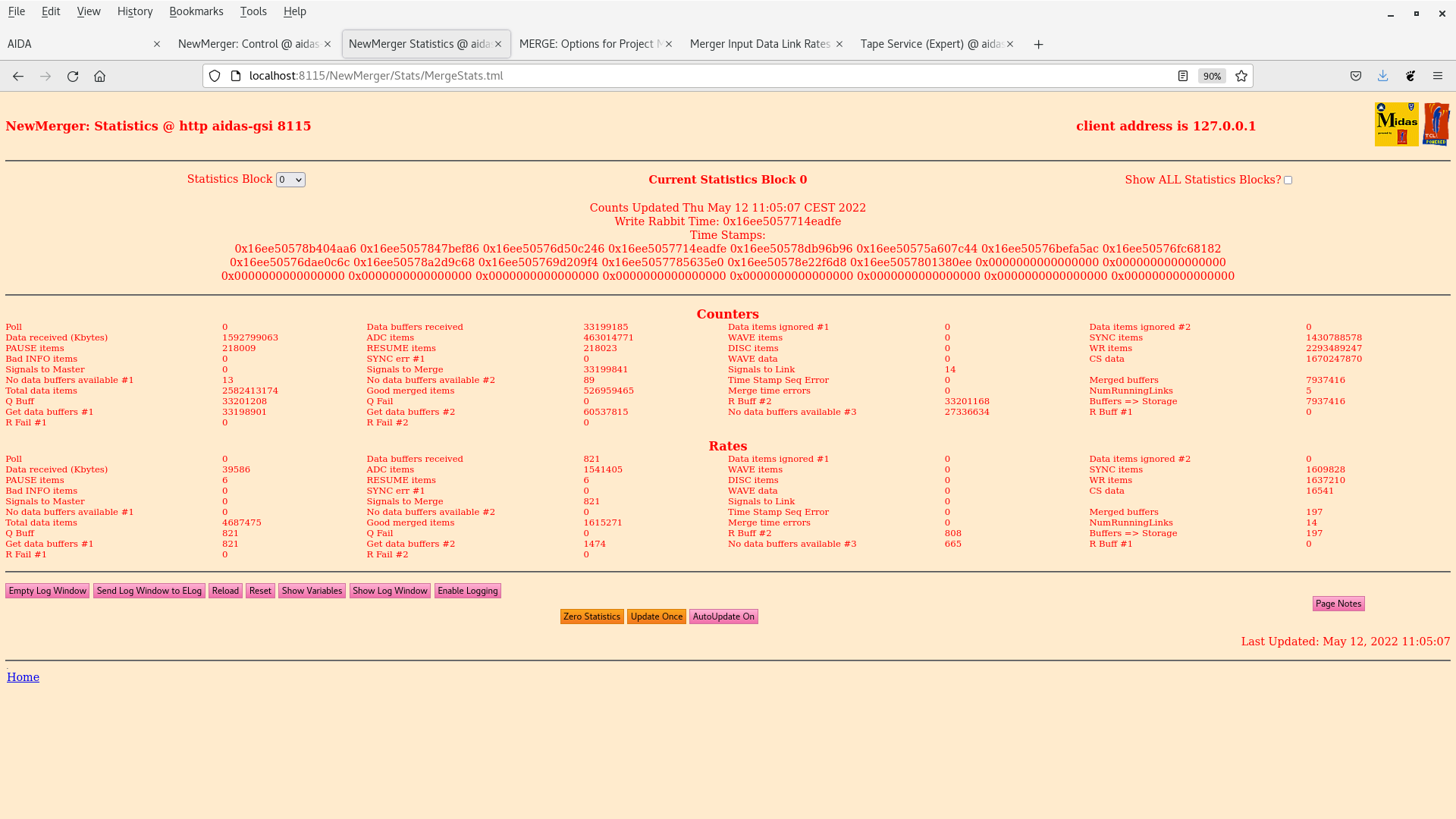Click the page info icon before localhost URL
The image size is (1456, 819).
[x=236, y=76]
